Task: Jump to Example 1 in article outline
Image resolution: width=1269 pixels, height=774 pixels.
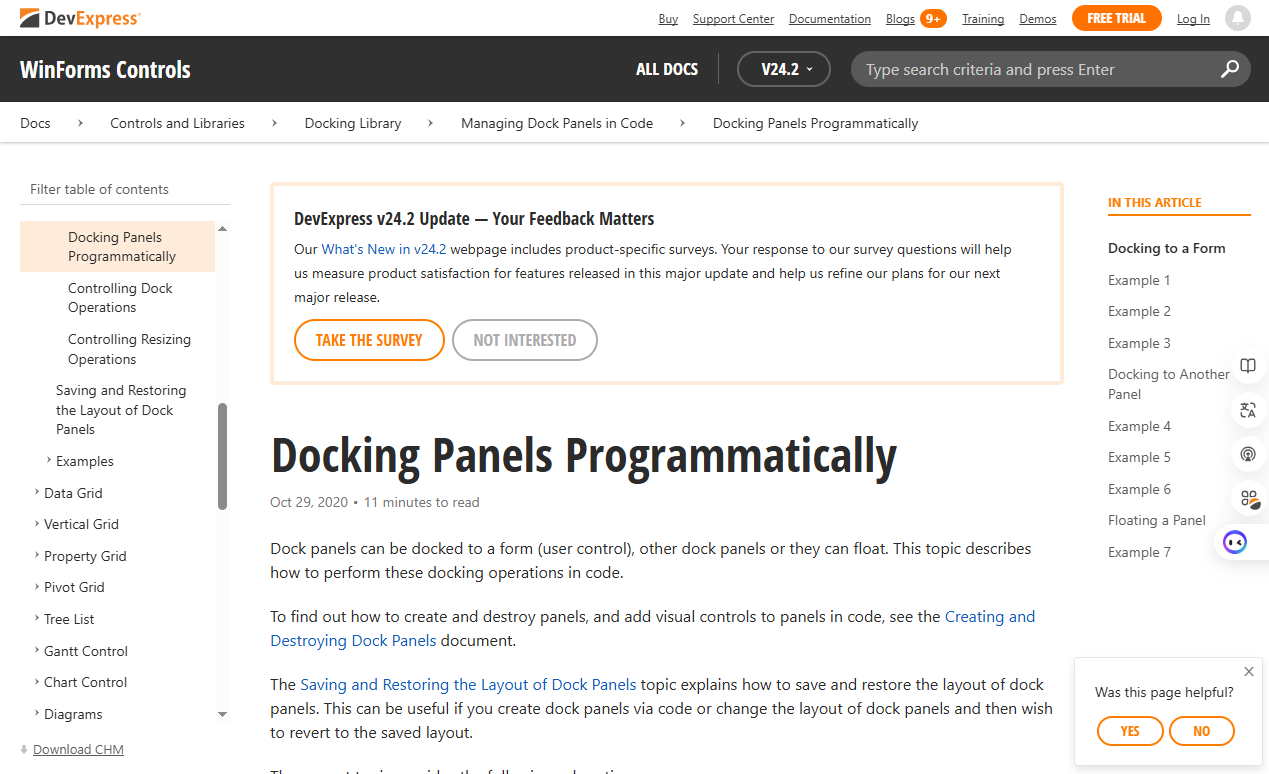Action: click(x=1139, y=280)
